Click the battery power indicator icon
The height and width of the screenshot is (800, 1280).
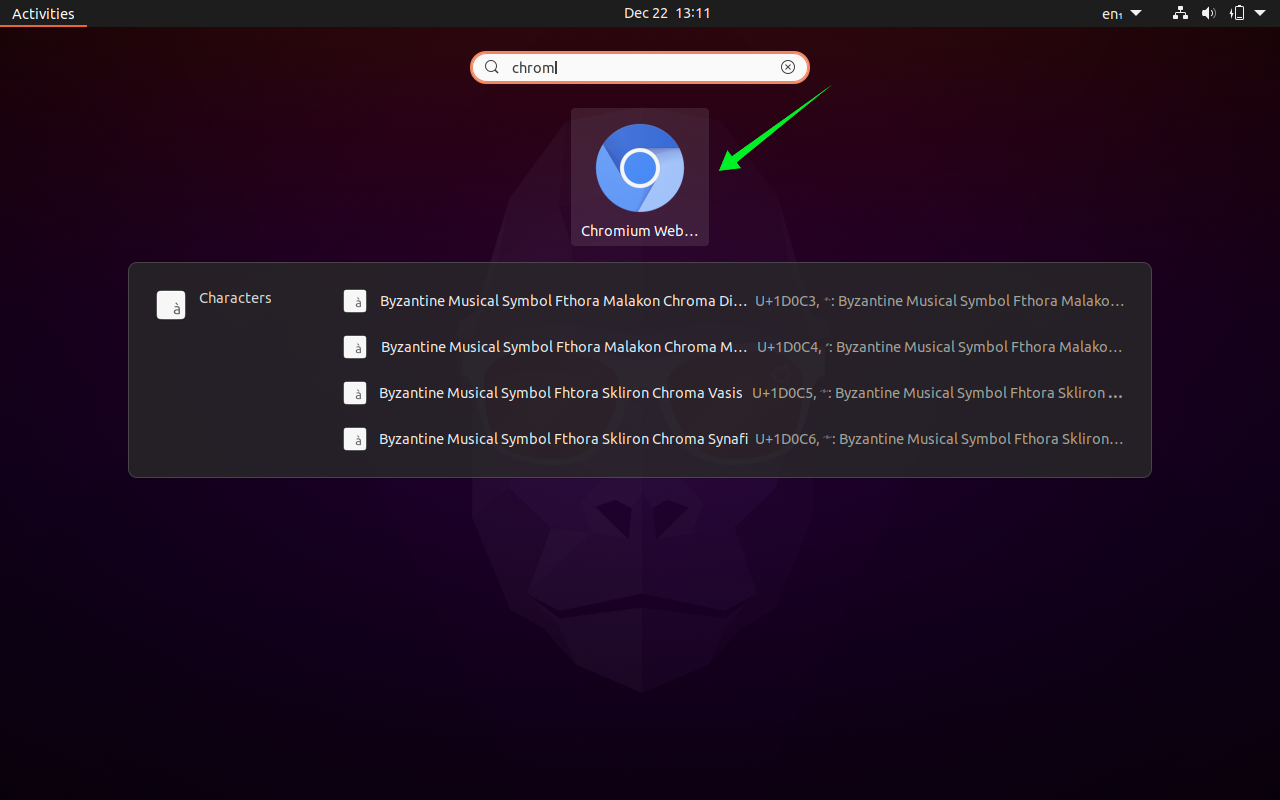pos(1237,13)
